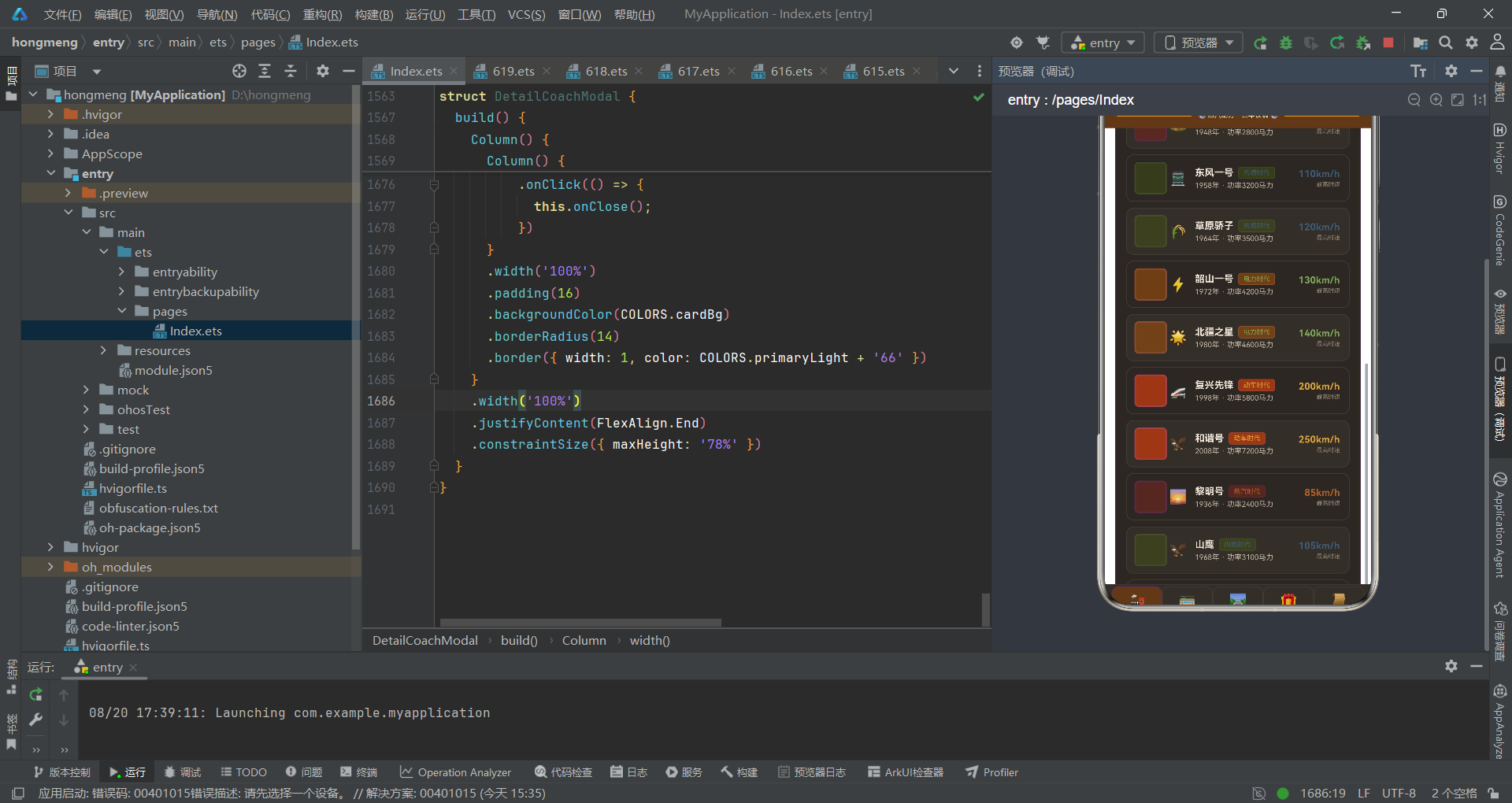This screenshot has width=1512, height=803.
Task: Open the 文件(F) menu
Action: (62, 14)
